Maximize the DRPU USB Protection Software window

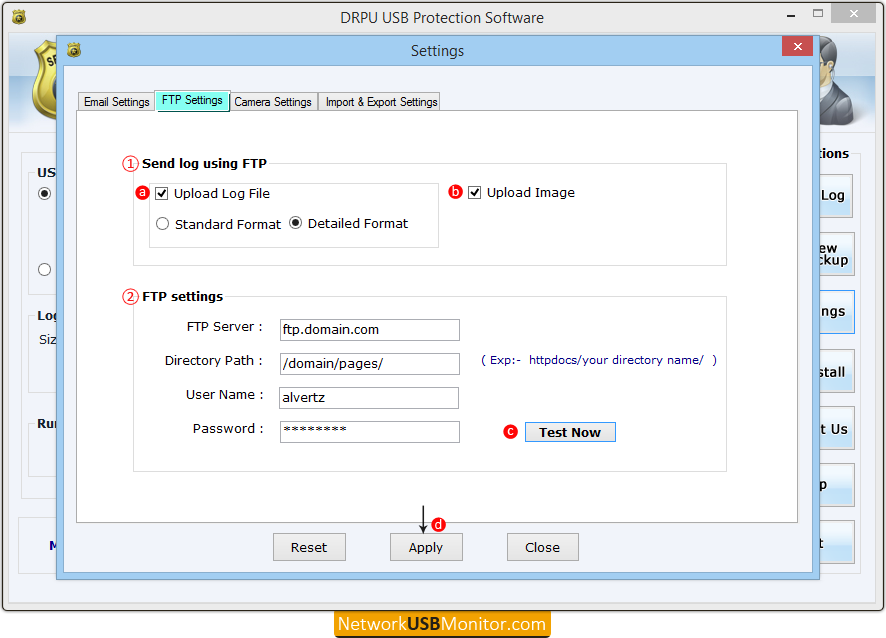click(818, 14)
